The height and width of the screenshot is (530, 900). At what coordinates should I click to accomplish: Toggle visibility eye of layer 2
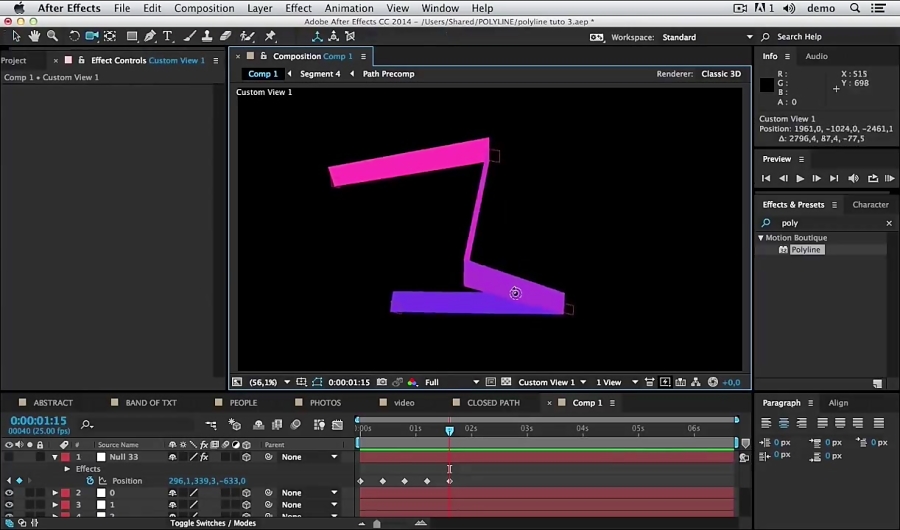[9, 493]
